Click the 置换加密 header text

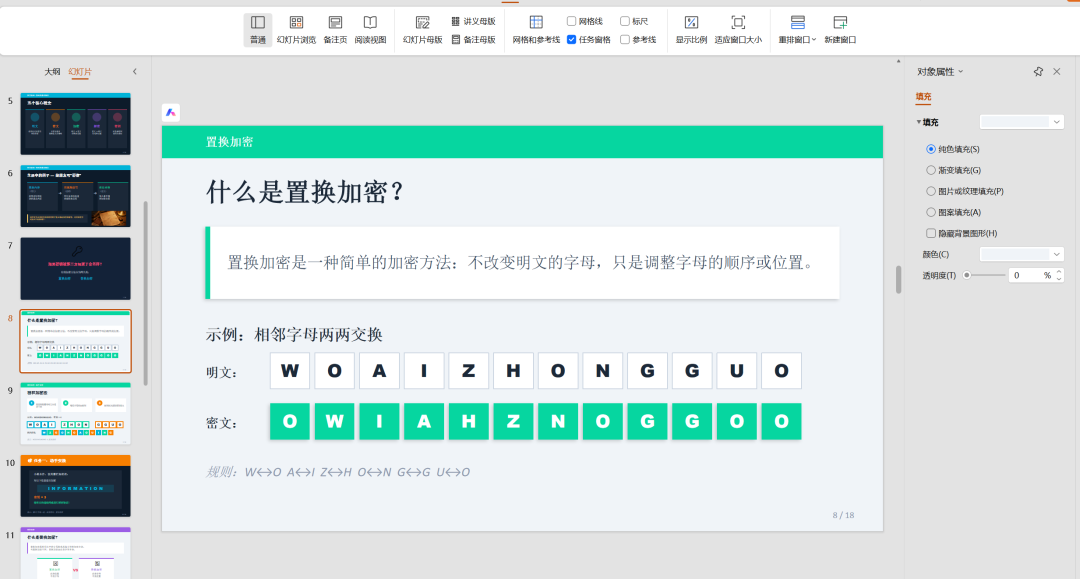point(229,142)
